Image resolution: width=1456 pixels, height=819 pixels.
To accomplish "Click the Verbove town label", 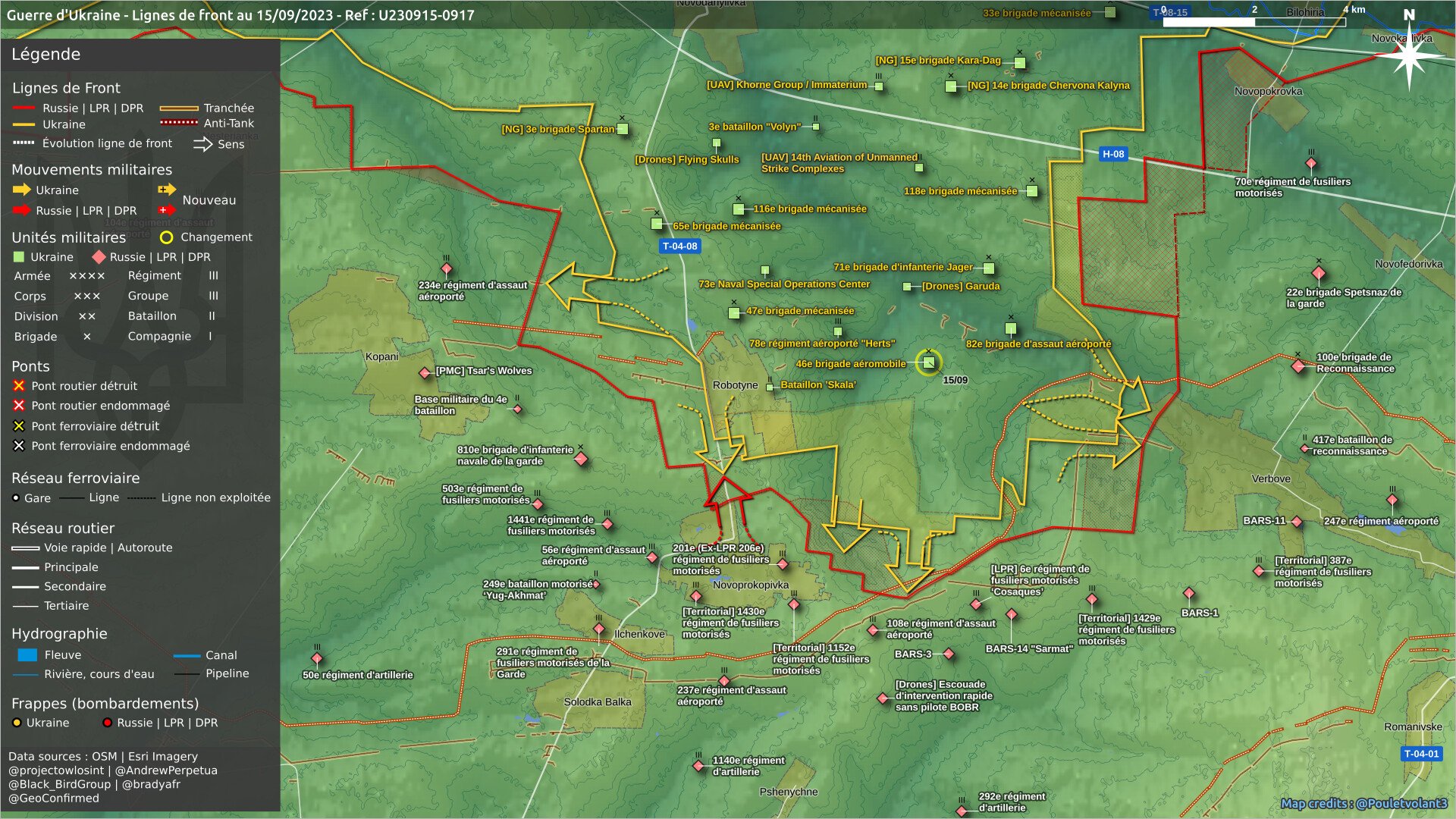I will coord(1271,479).
